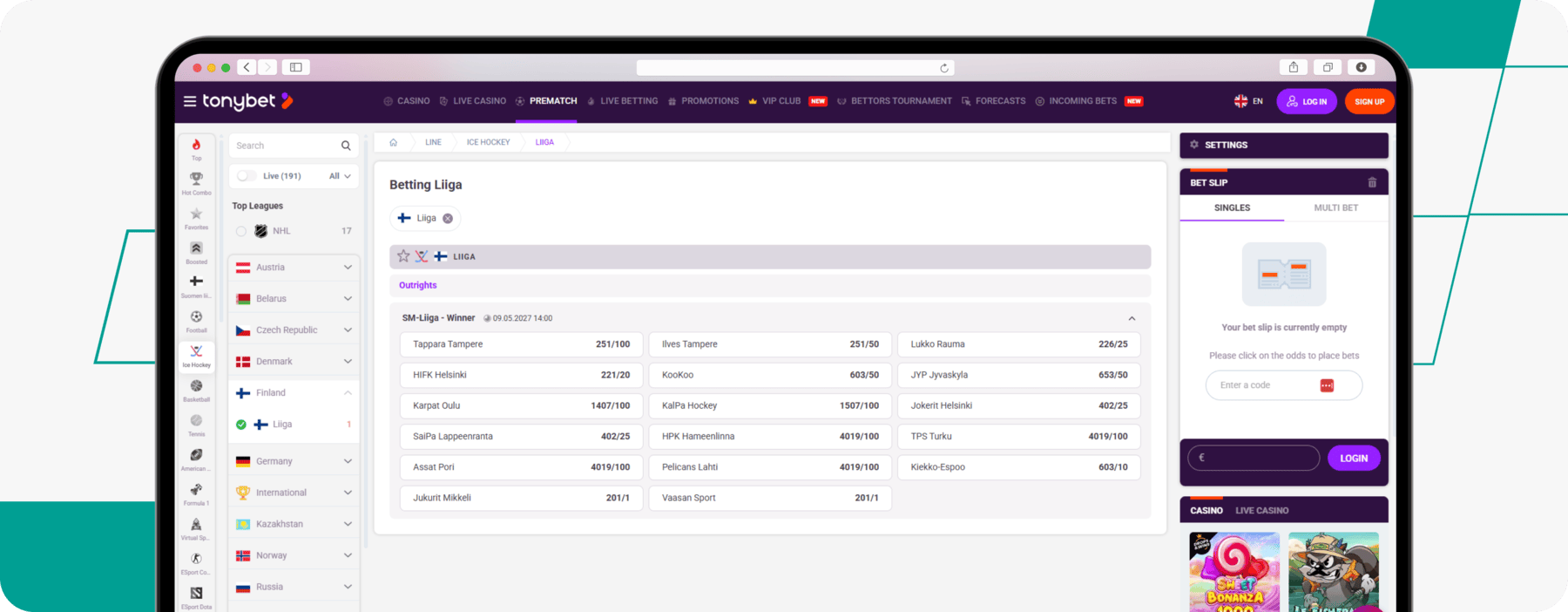Go back with browser back arrow
The width and height of the screenshot is (1568, 612).
[x=247, y=67]
